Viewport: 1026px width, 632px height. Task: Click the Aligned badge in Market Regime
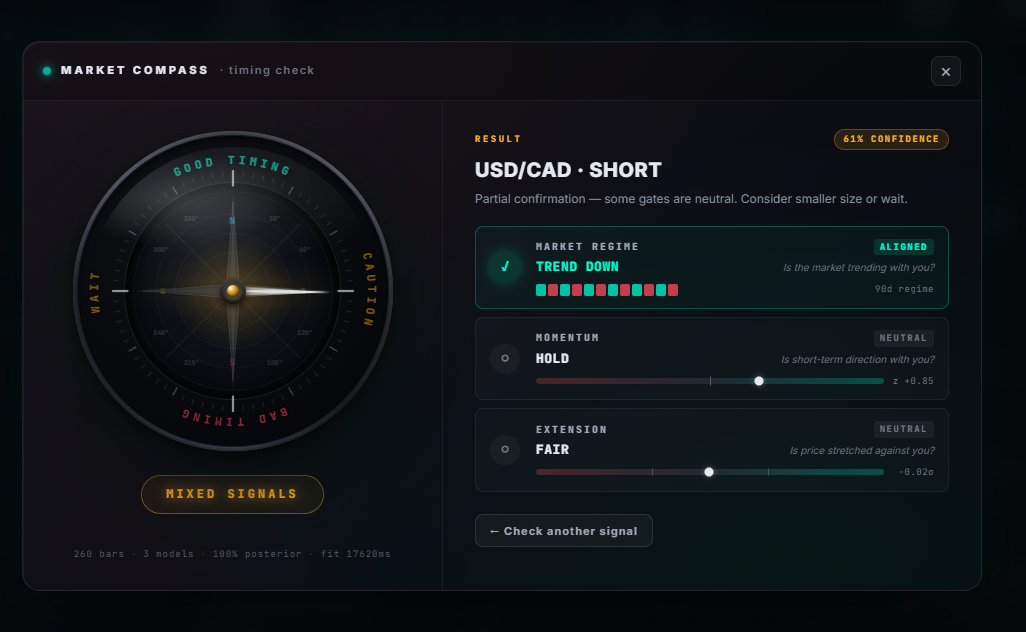904,247
